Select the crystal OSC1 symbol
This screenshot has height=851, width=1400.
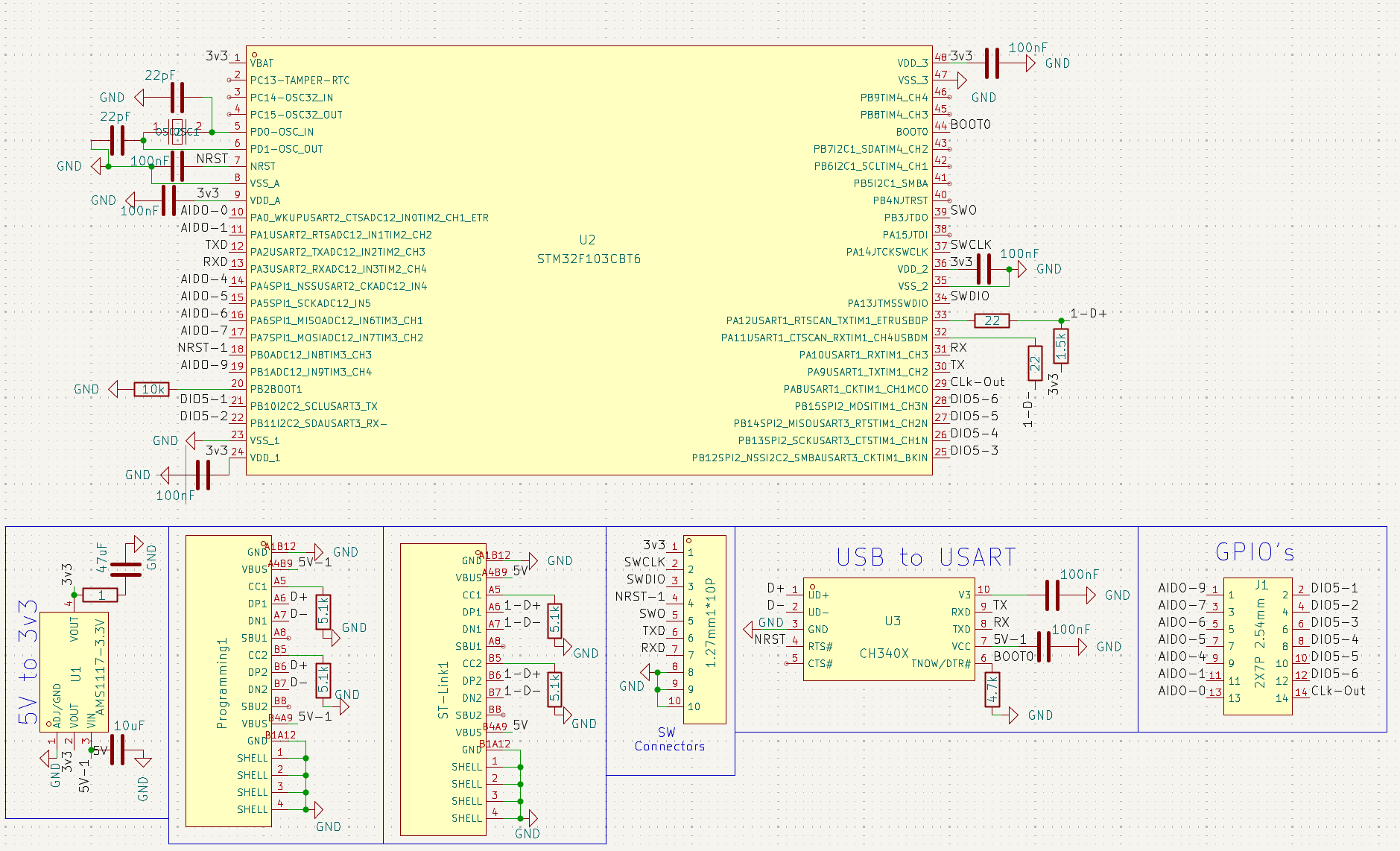point(177,132)
